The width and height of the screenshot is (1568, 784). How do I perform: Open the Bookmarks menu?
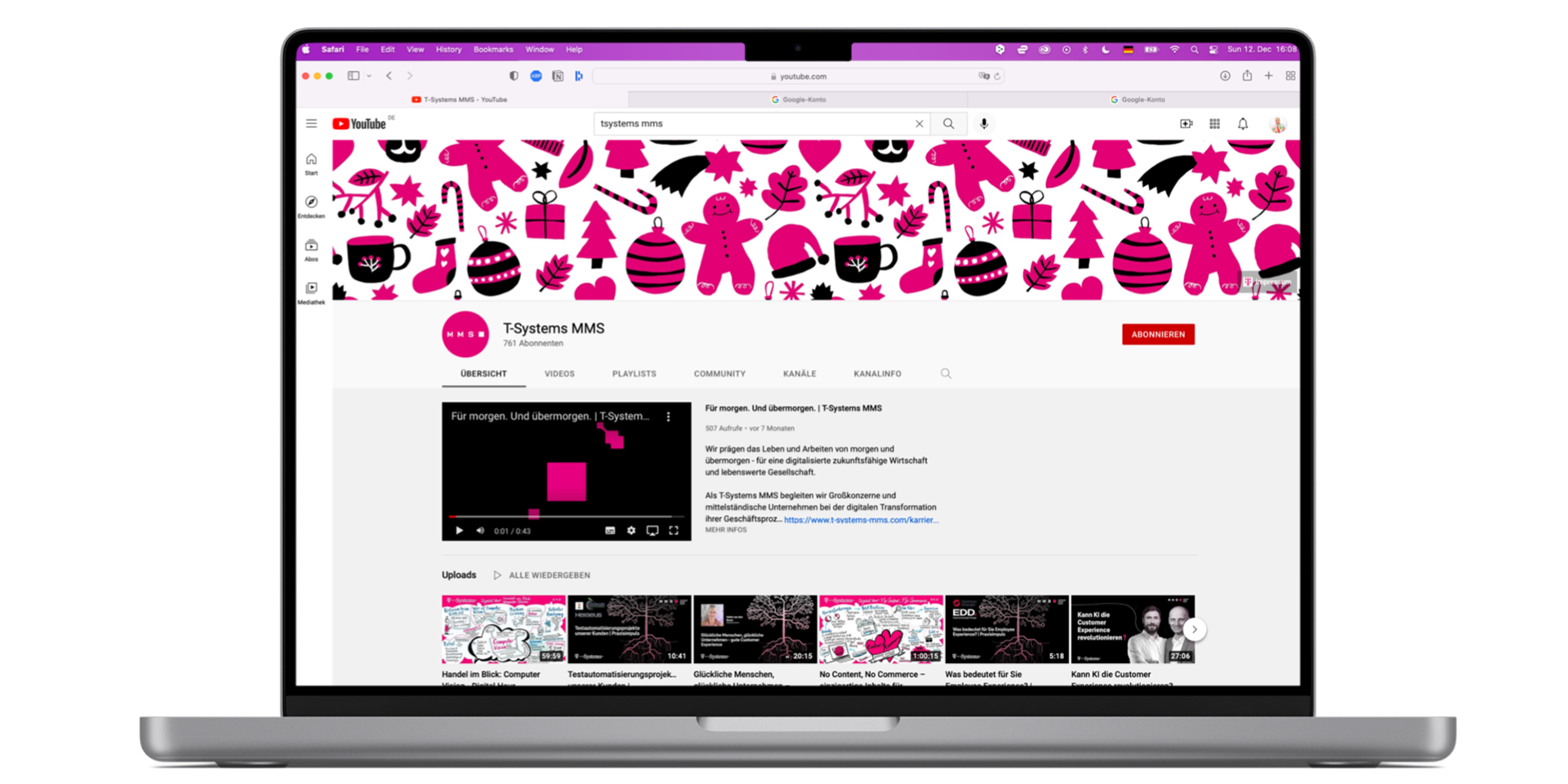[493, 50]
